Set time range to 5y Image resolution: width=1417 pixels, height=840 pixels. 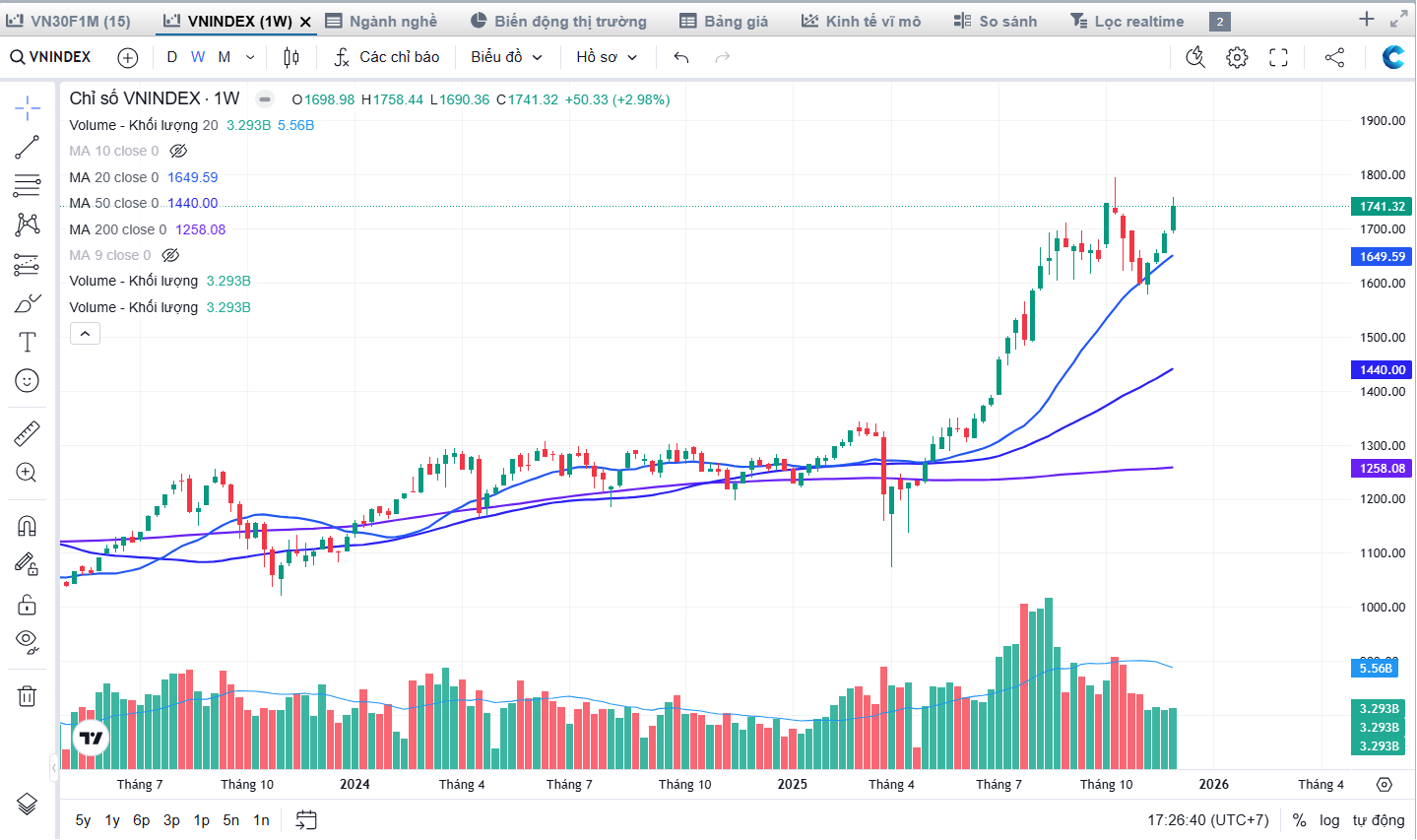click(x=83, y=820)
